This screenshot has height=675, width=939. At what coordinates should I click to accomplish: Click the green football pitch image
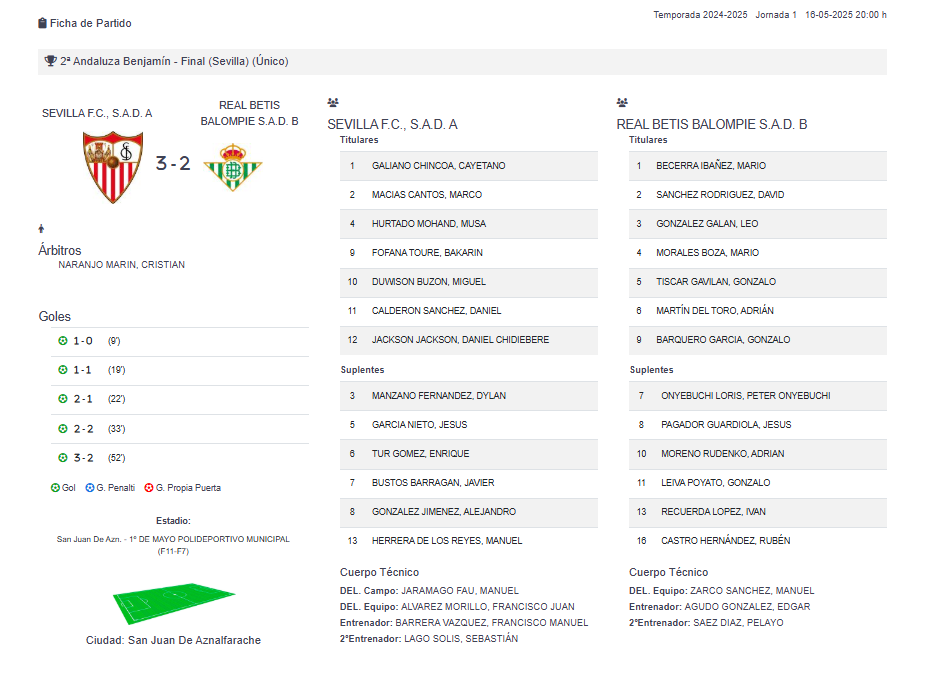[174, 603]
